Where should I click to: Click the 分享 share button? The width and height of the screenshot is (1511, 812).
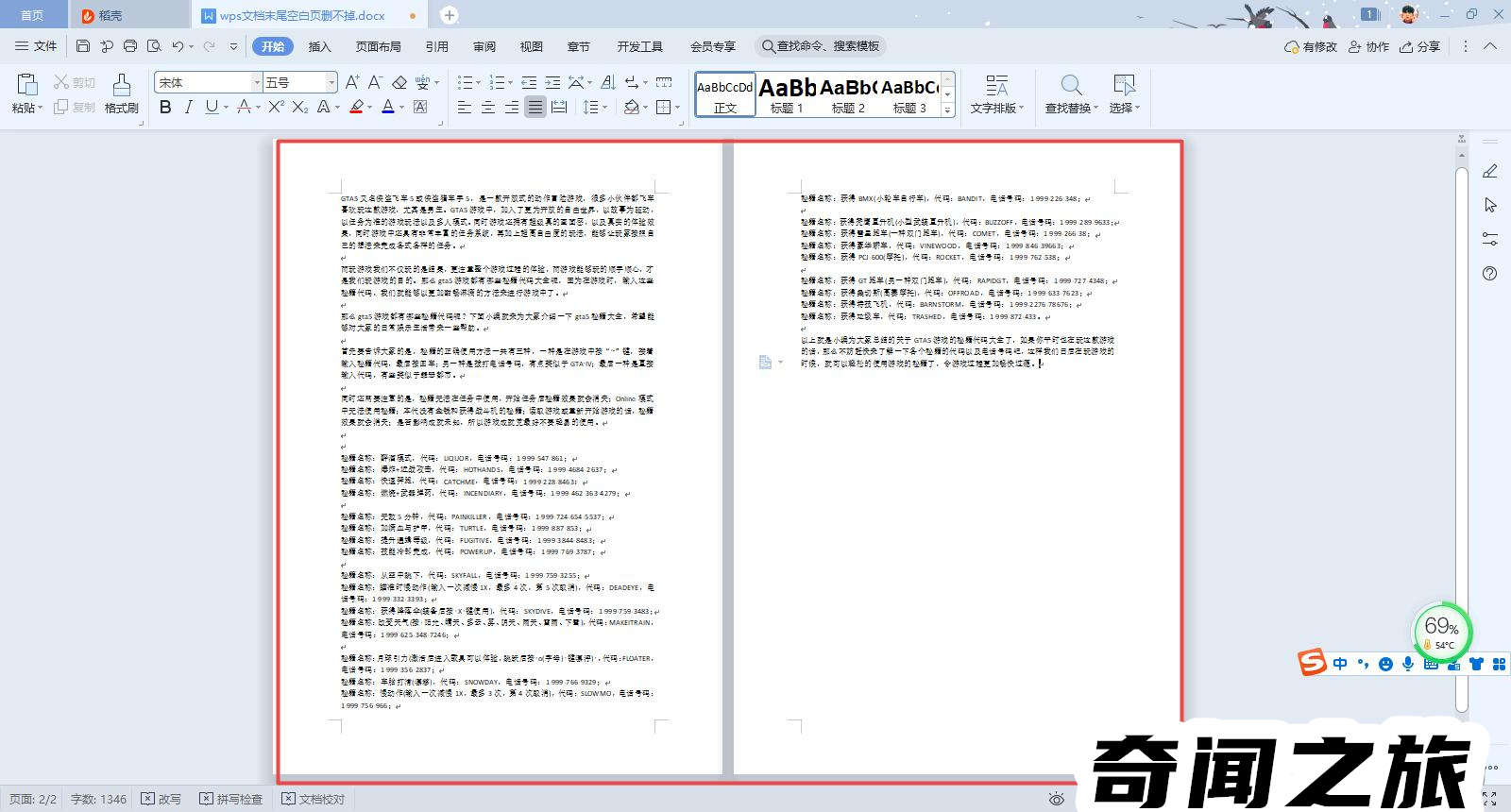tap(1420, 46)
